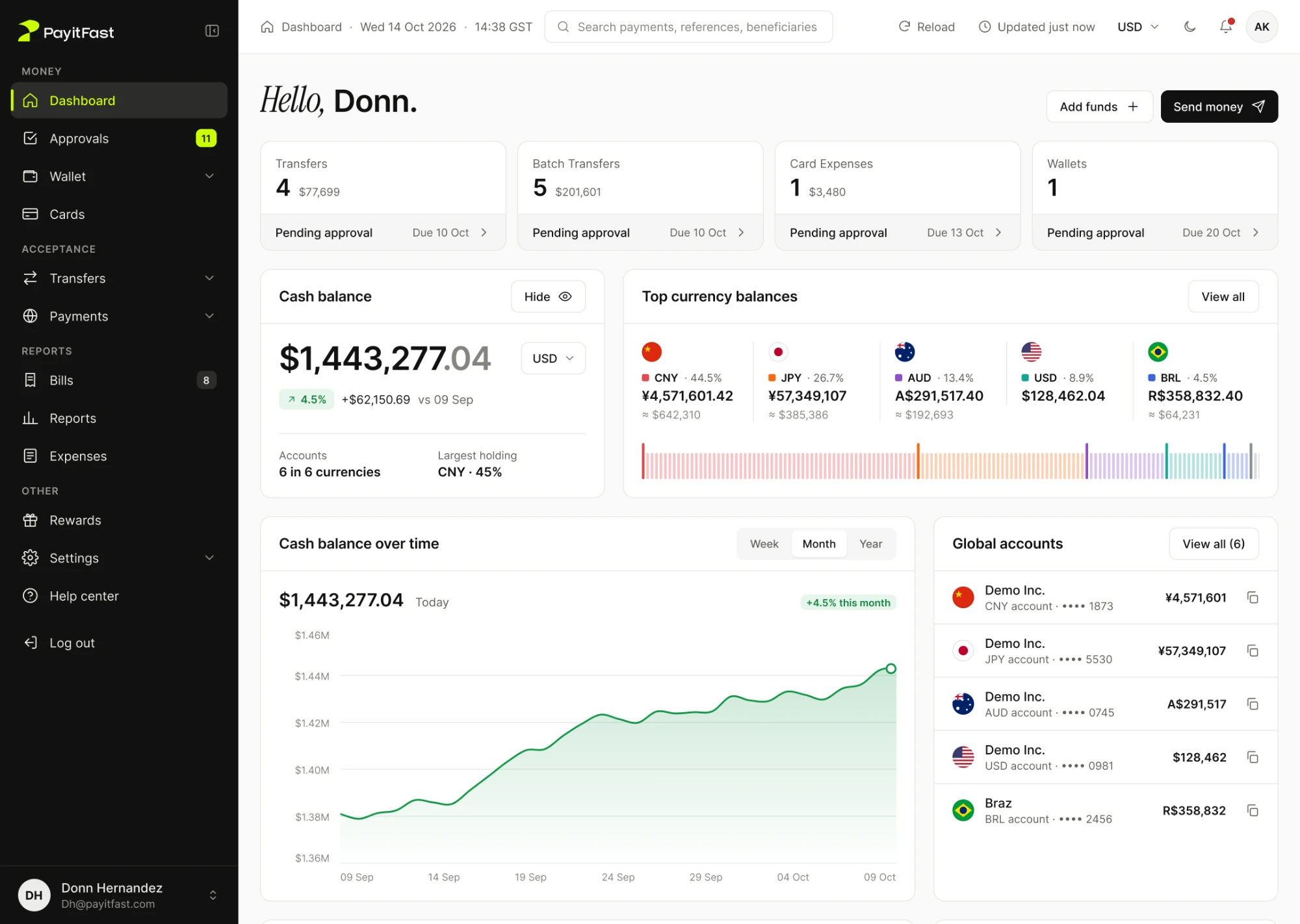The height and width of the screenshot is (924, 1300).
Task: Click the PayitFast logo
Action: (x=66, y=31)
